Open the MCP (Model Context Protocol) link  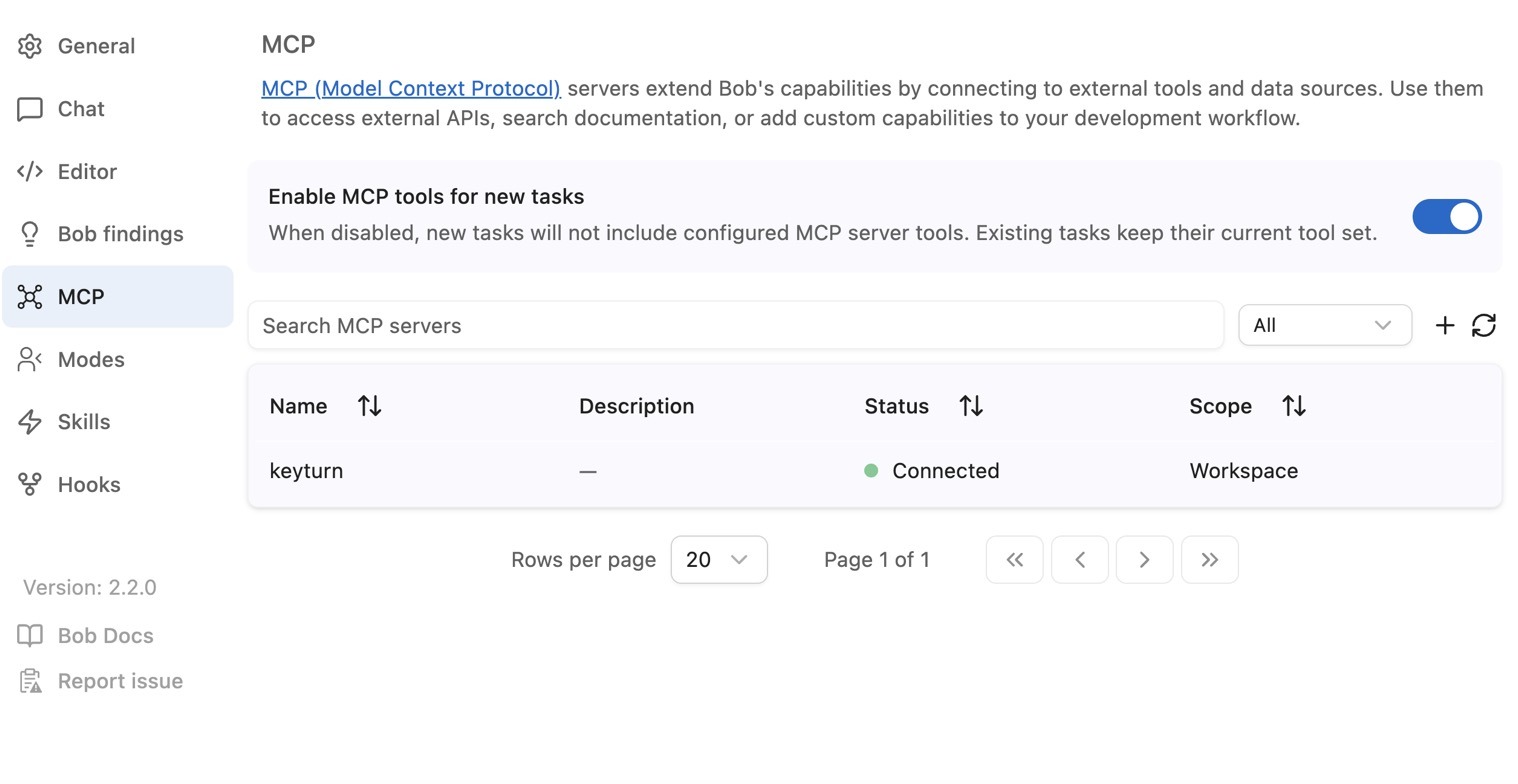[x=411, y=88]
